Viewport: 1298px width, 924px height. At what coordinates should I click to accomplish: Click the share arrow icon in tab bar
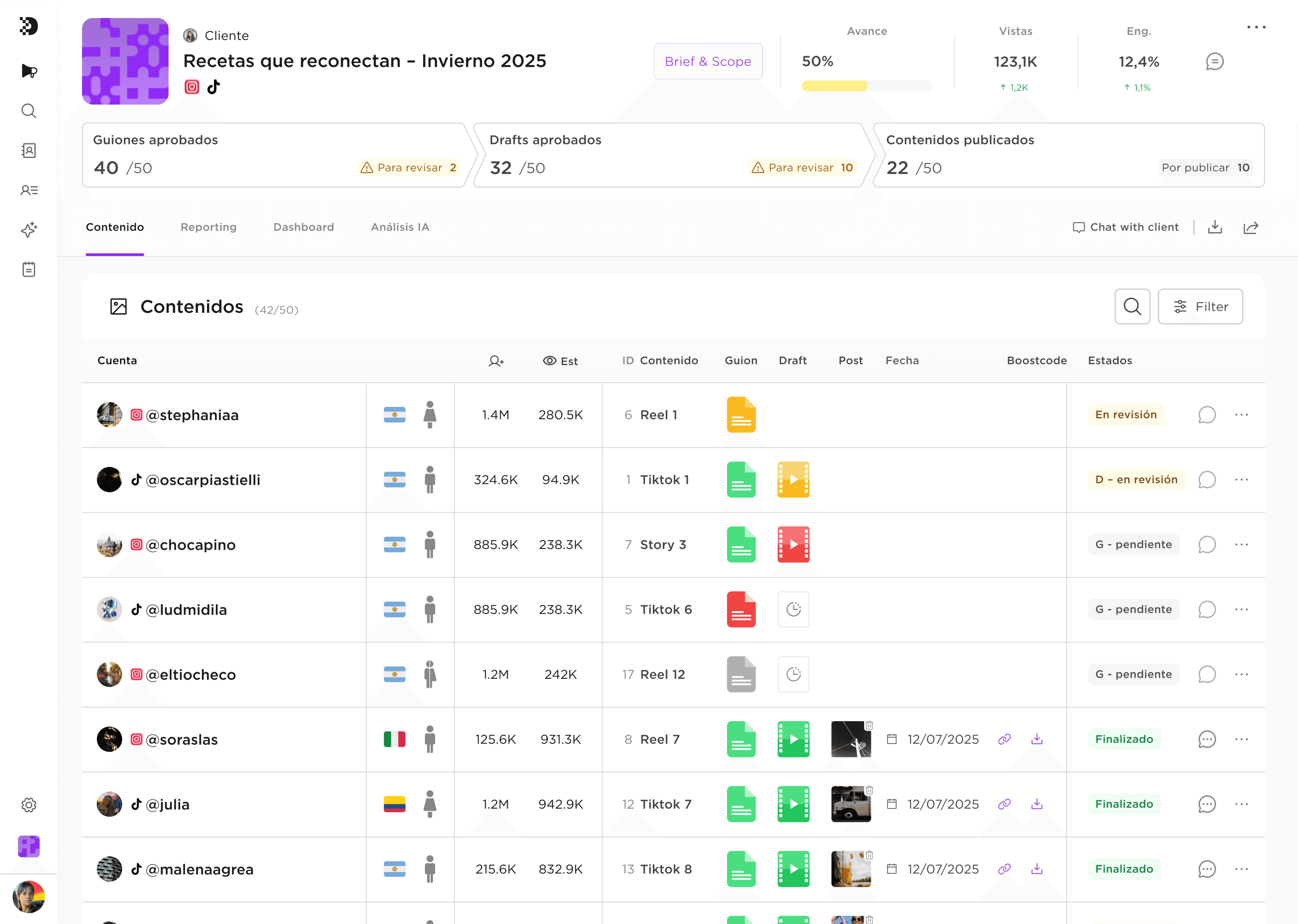1250,228
